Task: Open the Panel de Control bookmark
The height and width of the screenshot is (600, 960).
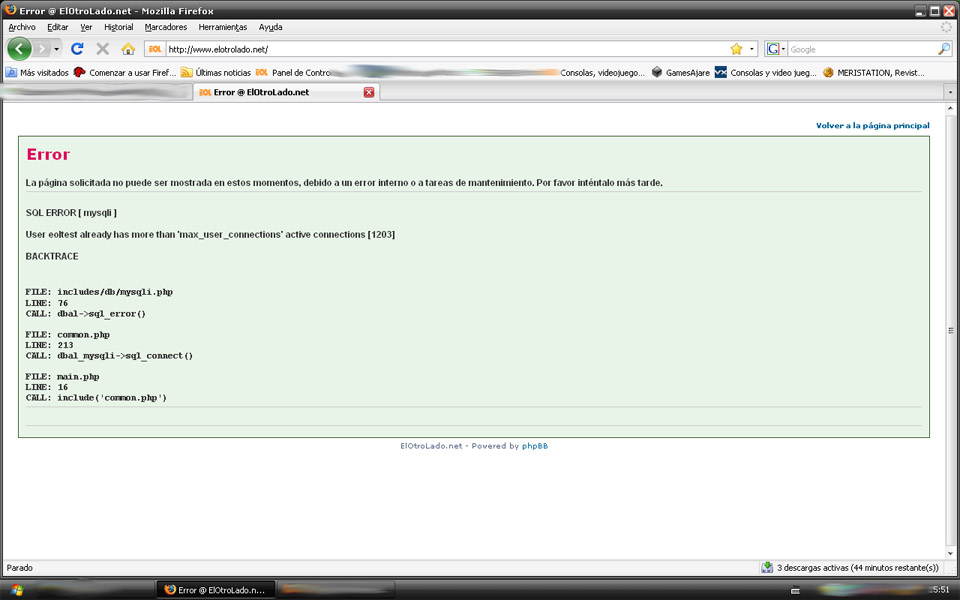Action: (x=294, y=72)
